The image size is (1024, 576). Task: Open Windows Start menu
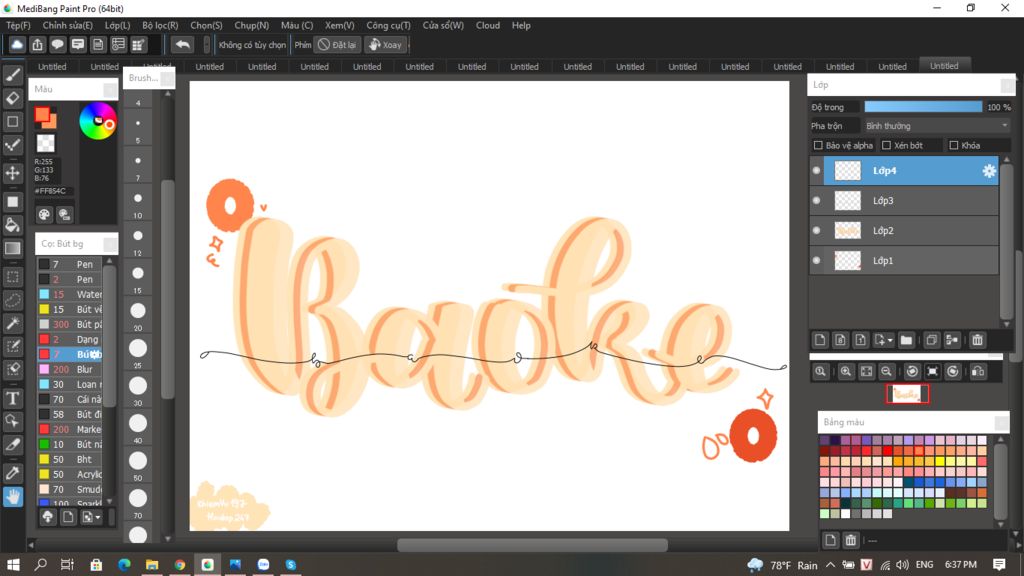(12, 564)
